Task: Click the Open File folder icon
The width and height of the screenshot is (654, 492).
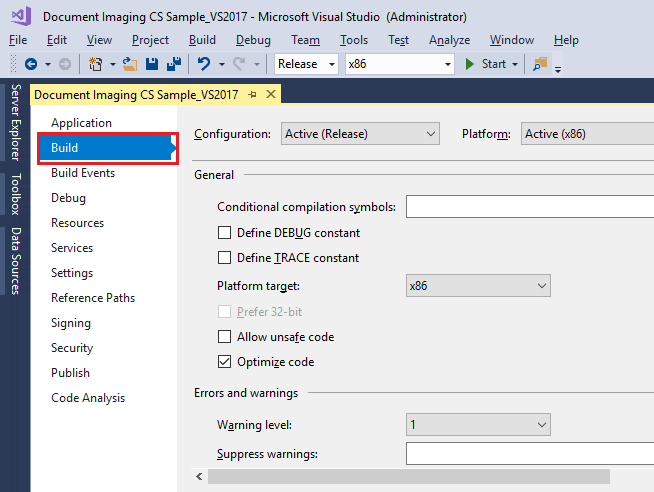Action: (130, 64)
